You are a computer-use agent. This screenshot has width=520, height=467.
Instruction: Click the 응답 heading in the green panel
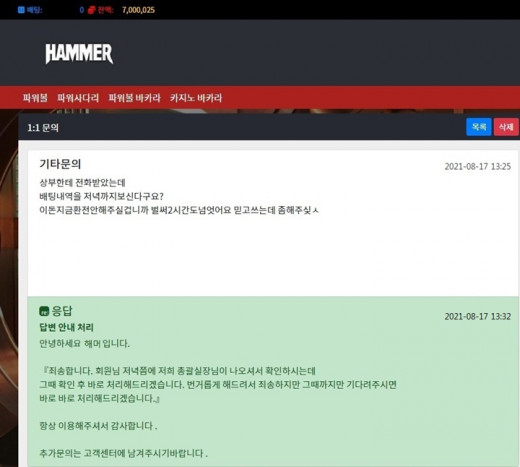[x=62, y=311]
